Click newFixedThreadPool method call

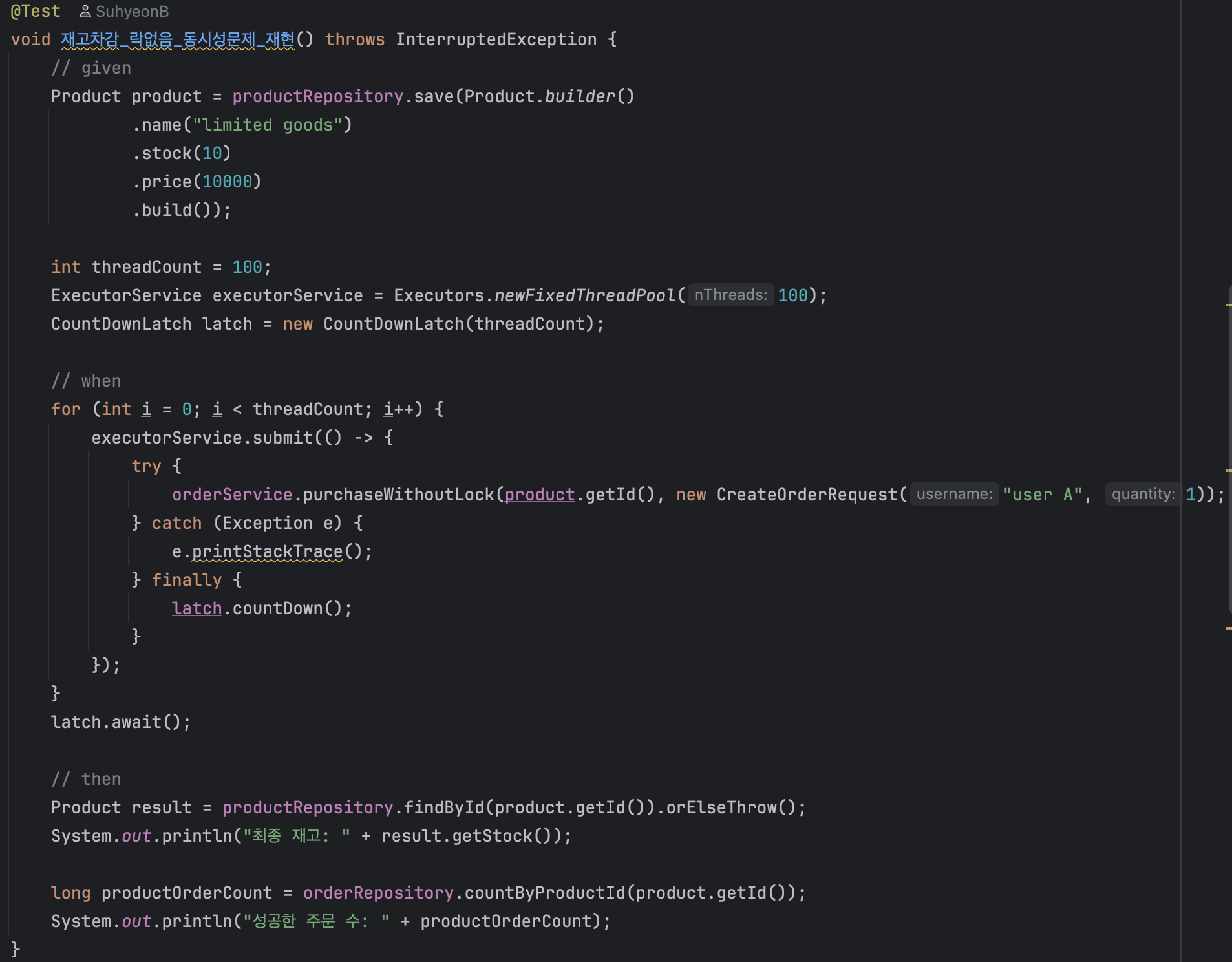pos(585,295)
